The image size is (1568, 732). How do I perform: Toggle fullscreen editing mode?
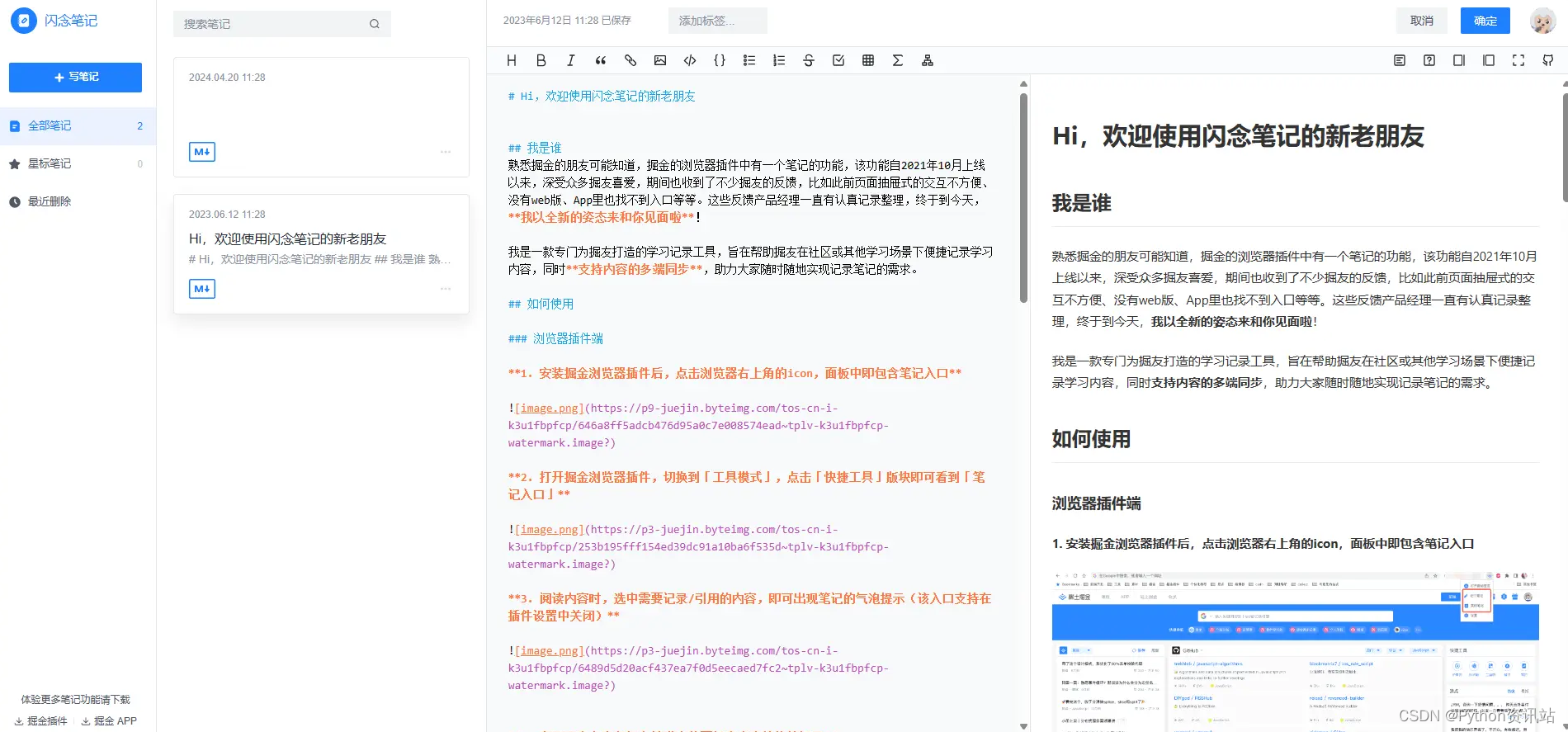click(1518, 60)
